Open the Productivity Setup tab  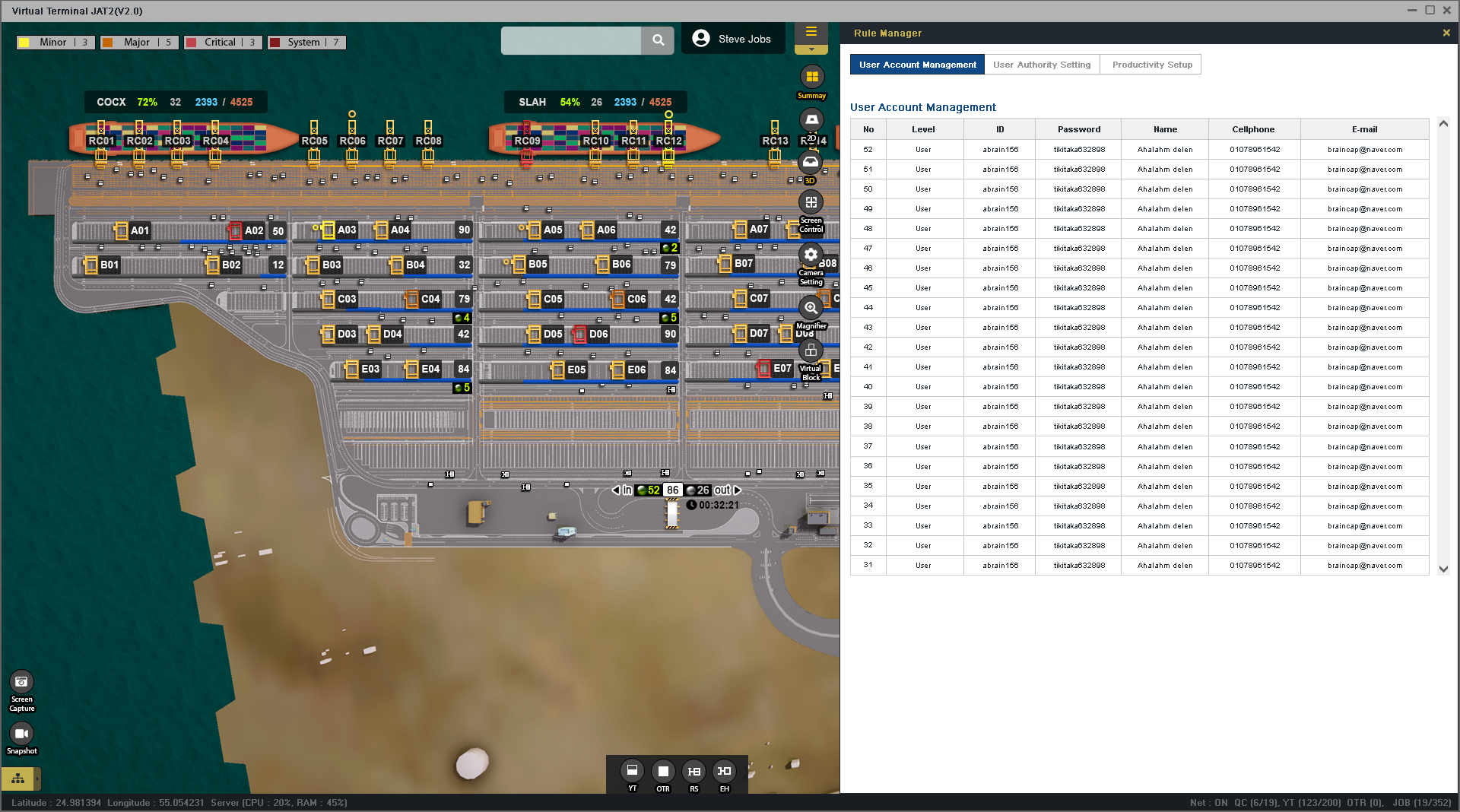[x=1151, y=65]
